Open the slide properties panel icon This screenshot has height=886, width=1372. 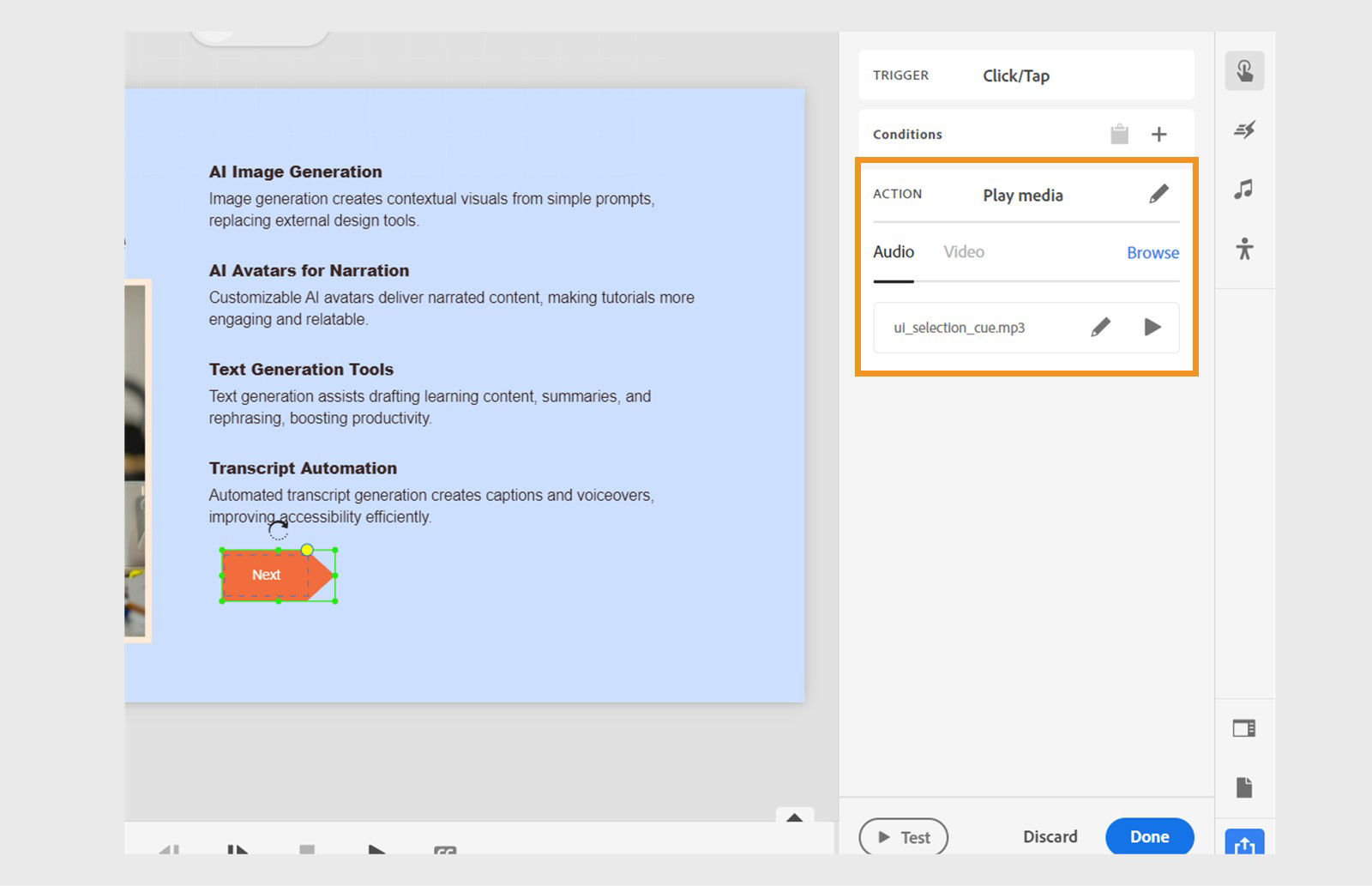tap(1245, 727)
